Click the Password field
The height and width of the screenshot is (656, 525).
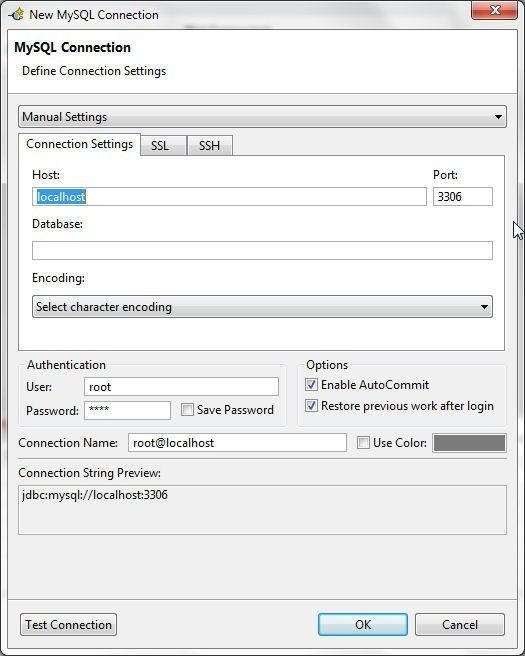pyautogui.click(x=127, y=410)
